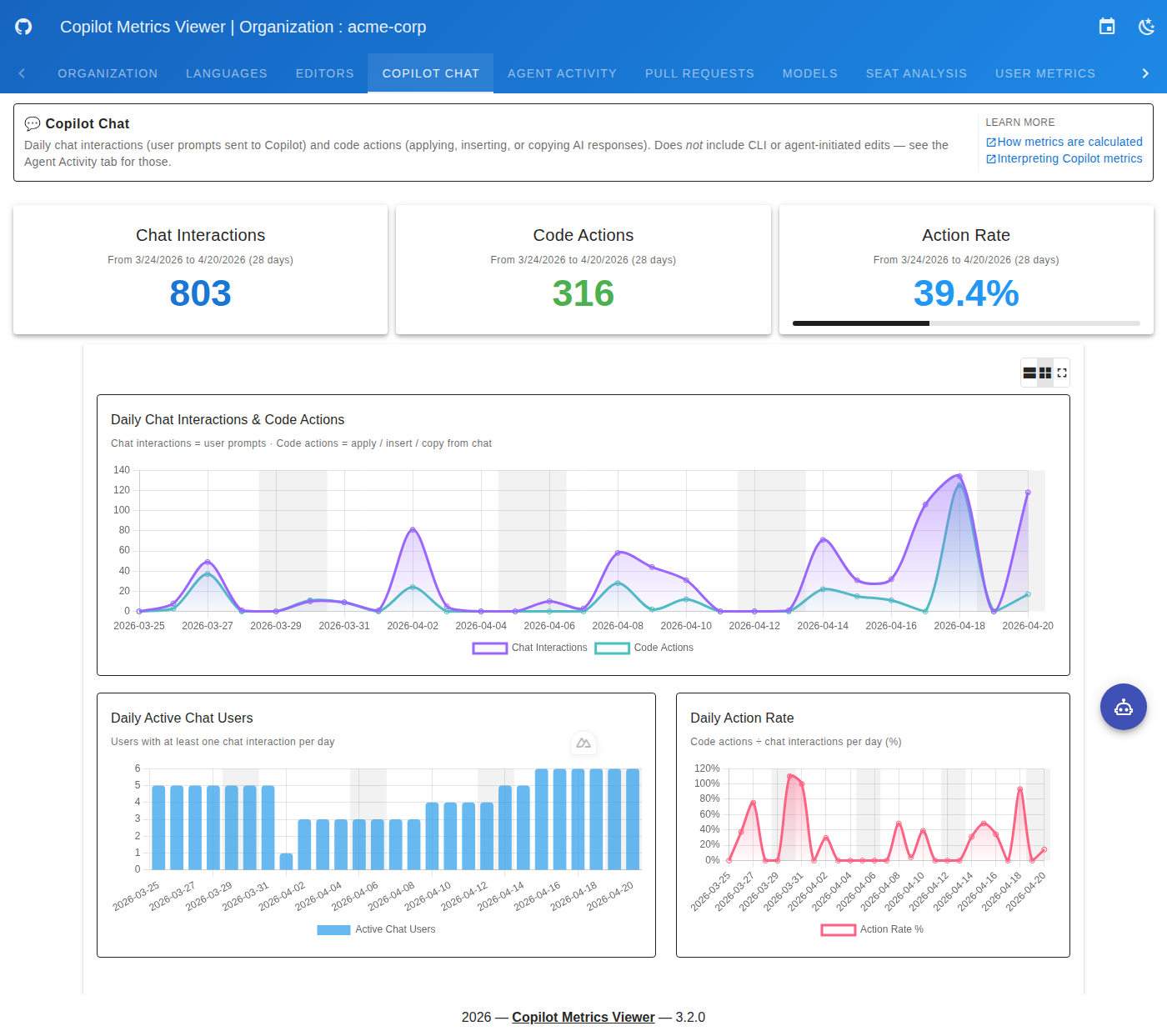Show more tabs with the right arrow
The height and width of the screenshot is (1036, 1167).
[x=1145, y=73]
